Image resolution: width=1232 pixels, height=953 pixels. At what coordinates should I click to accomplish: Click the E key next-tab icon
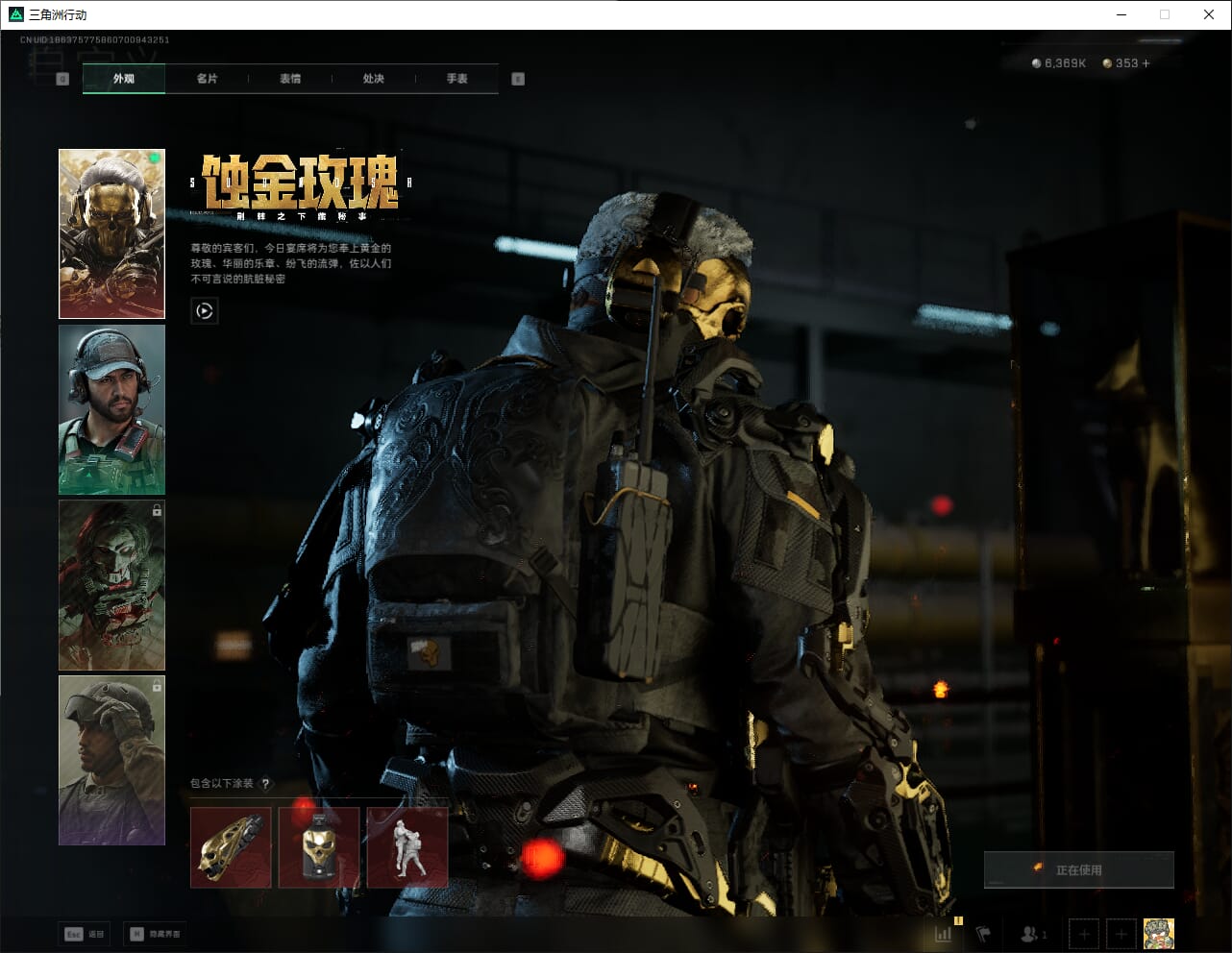point(518,79)
